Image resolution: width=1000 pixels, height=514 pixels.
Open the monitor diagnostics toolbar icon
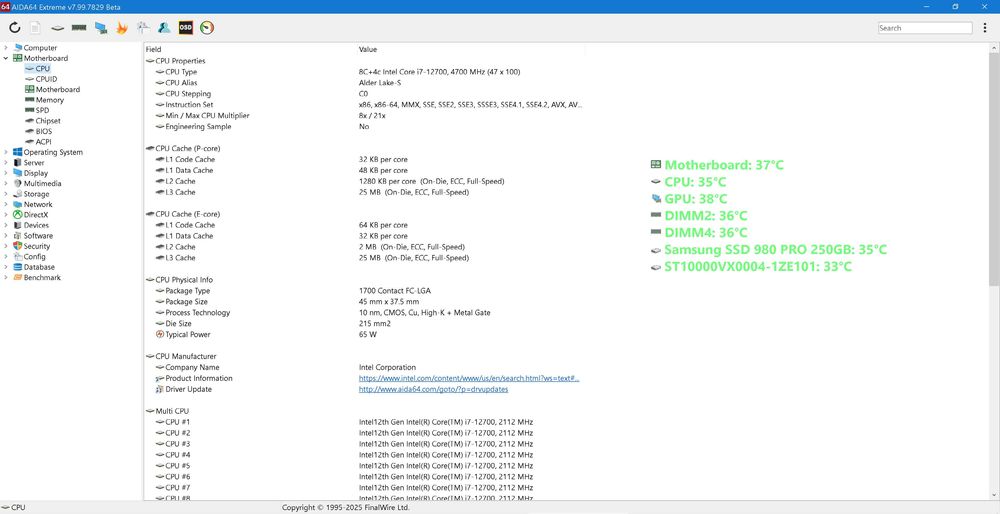(101, 27)
